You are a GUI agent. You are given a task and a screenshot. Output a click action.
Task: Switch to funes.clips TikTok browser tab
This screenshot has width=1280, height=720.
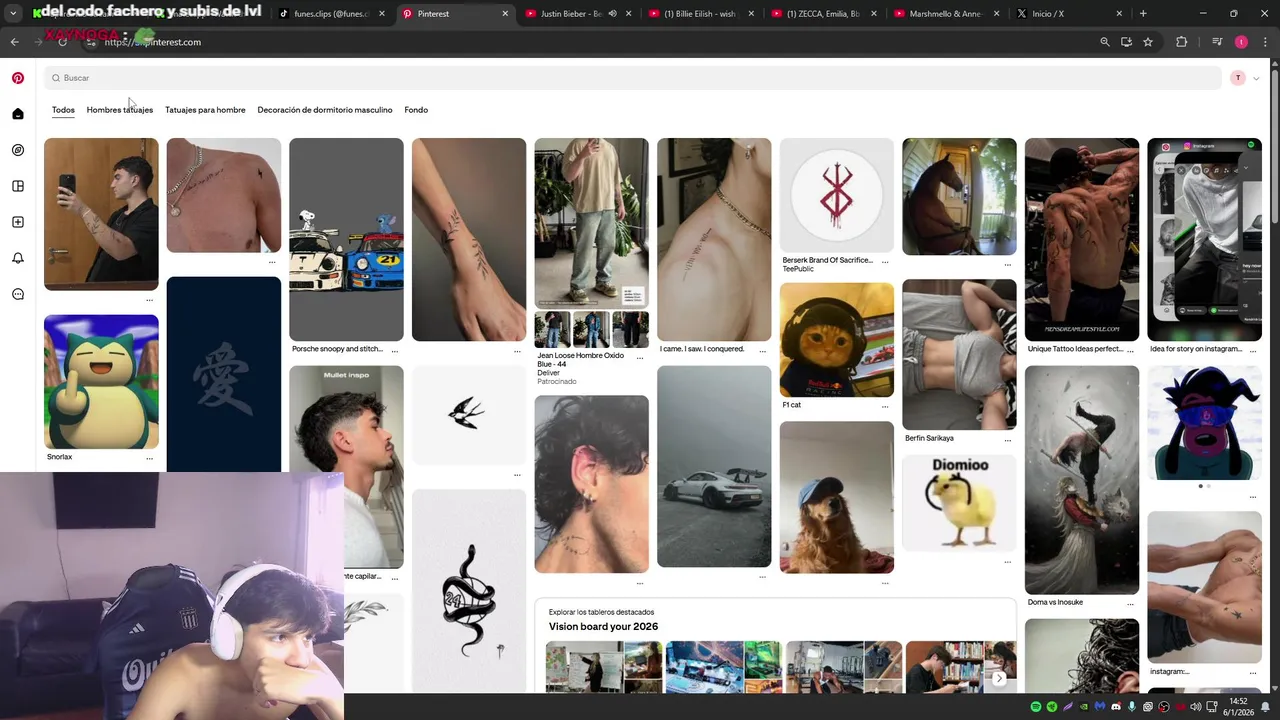tap(330, 14)
